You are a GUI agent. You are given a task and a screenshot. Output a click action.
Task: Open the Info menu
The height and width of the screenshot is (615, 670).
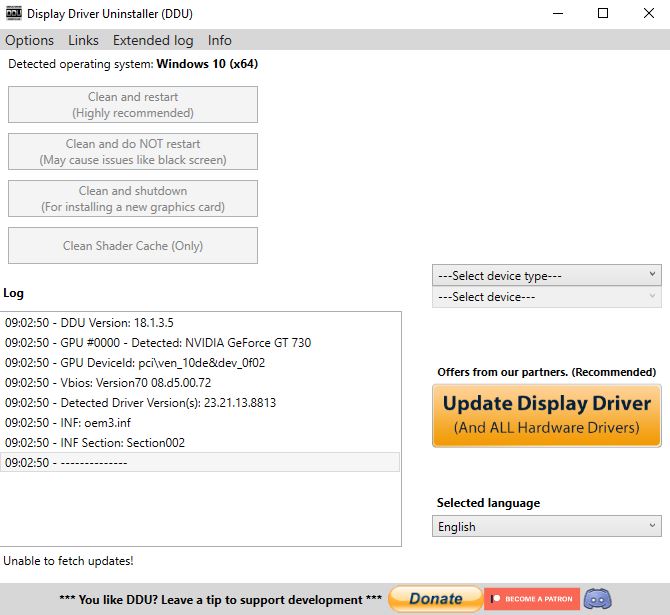219,40
